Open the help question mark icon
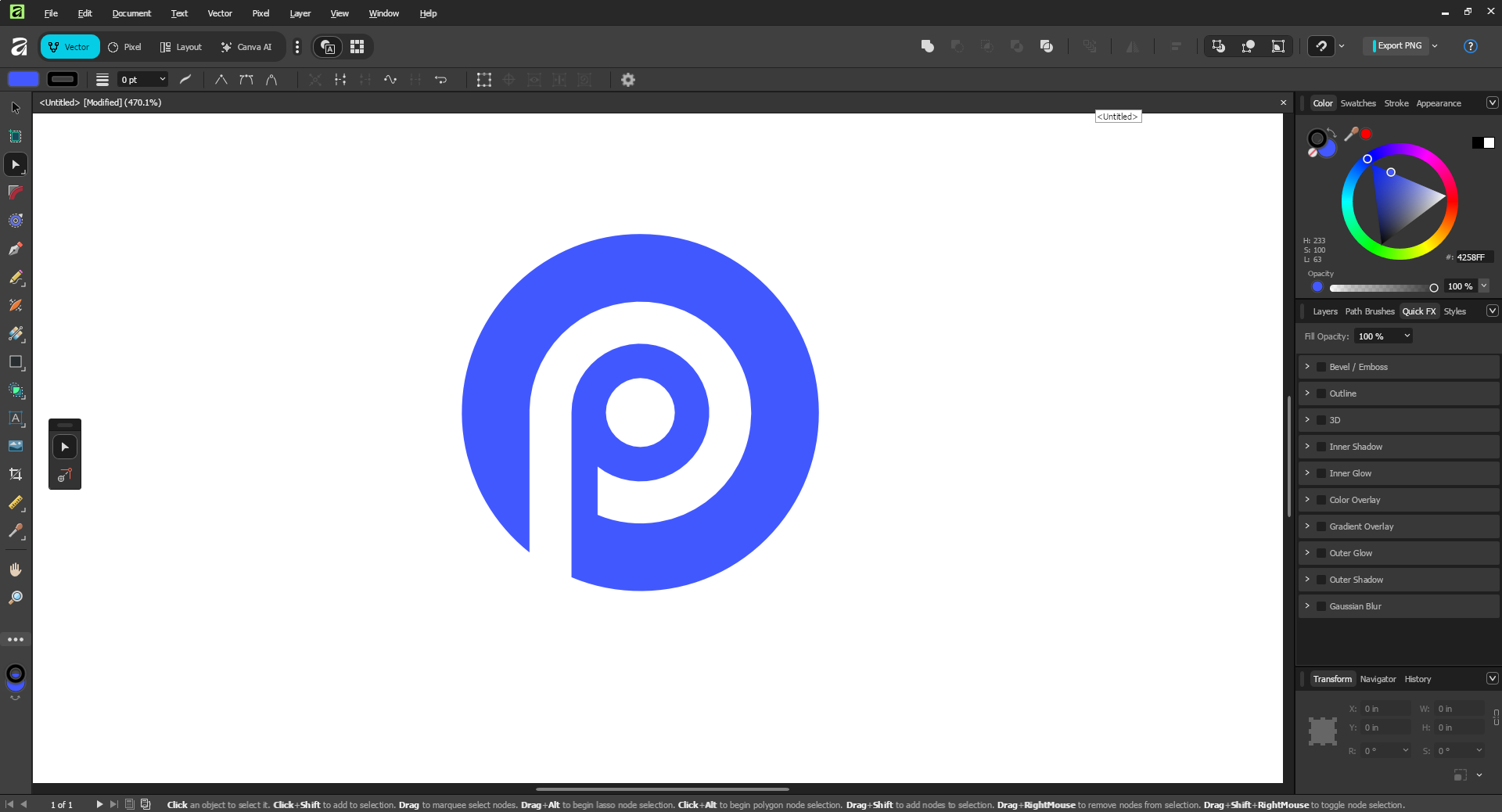This screenshot has width=1502, height=812. pyautogui.click(x=1470, y=46)
